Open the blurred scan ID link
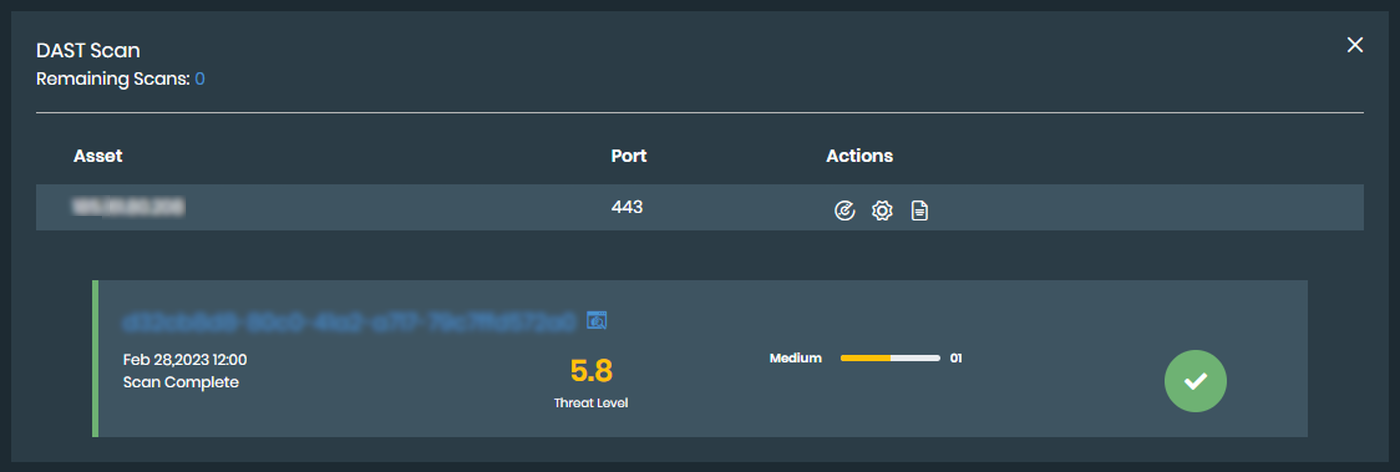 click(x=349, y=322)
